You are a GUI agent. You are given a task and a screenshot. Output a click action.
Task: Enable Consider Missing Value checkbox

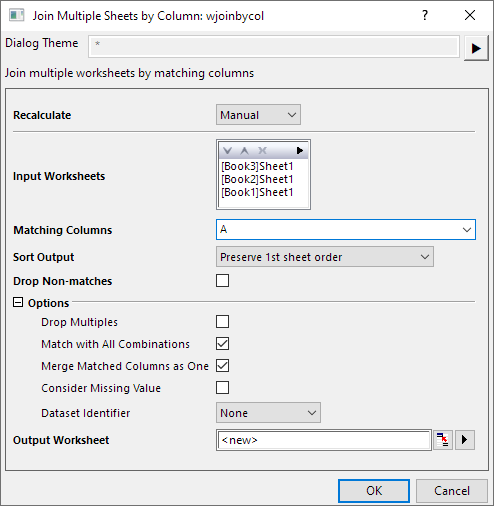click(222, 388)
